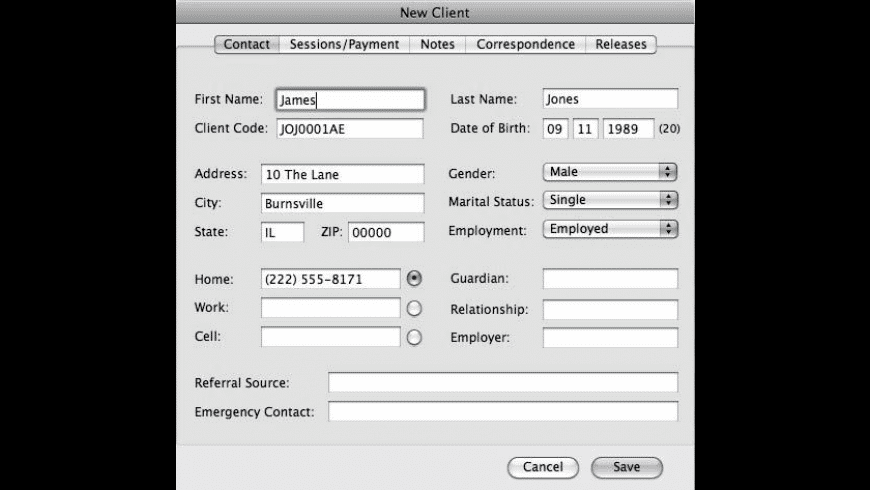This screenshot has width=870, height=490.
Task: Open the Notes tab
Action: [x=437, y=44]
